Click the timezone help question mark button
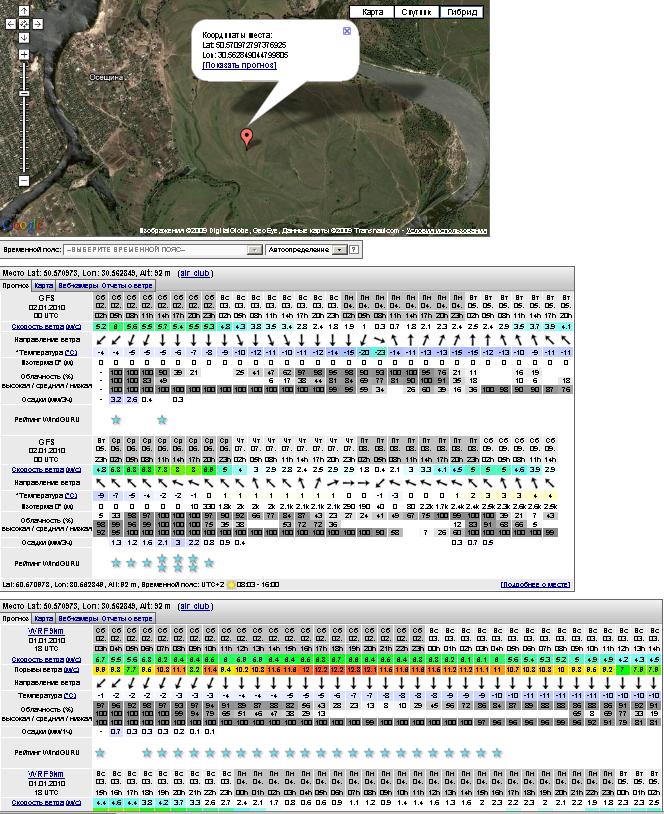664x814 pixels. (x=353, y=249)
